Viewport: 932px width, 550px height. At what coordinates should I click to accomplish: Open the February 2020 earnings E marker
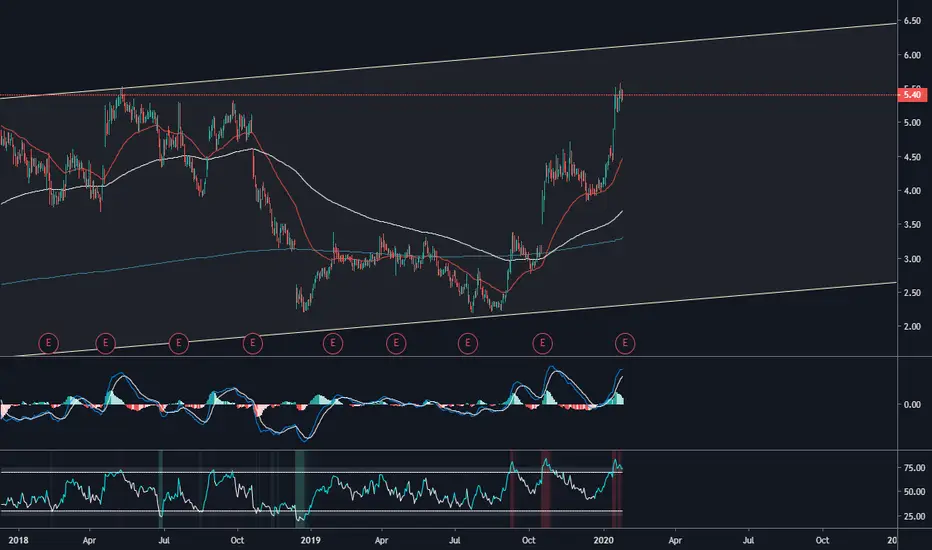point(625,343)
